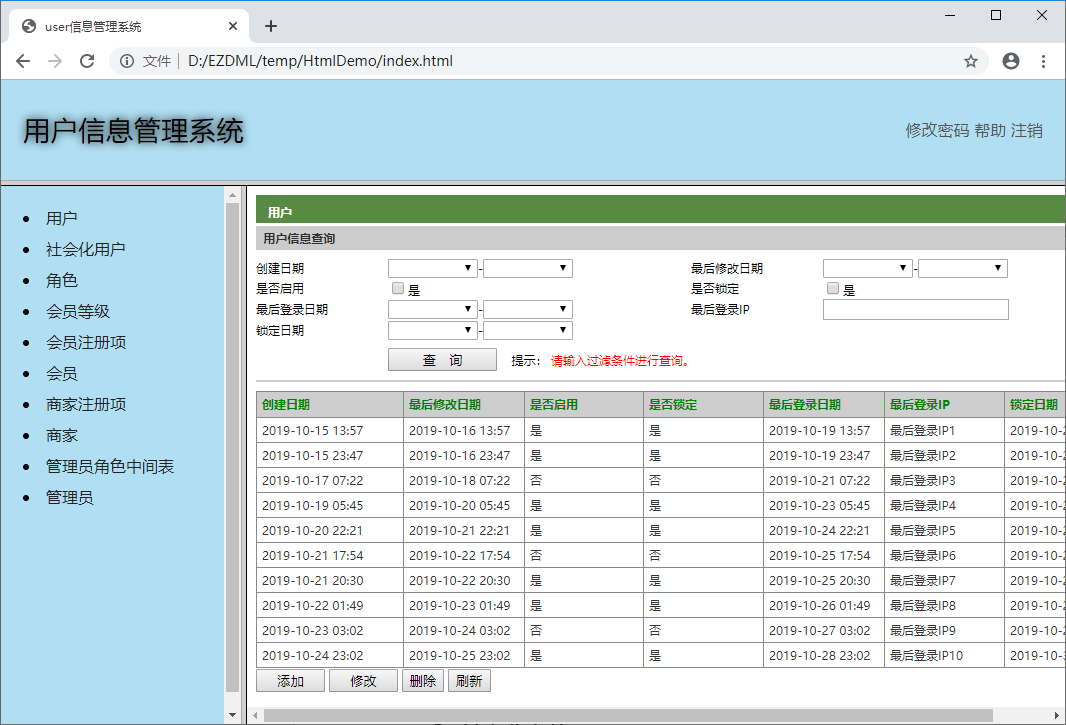Reload the page with refresh icon
Viewport: 1066px width, 725px height.
point(87,61)
